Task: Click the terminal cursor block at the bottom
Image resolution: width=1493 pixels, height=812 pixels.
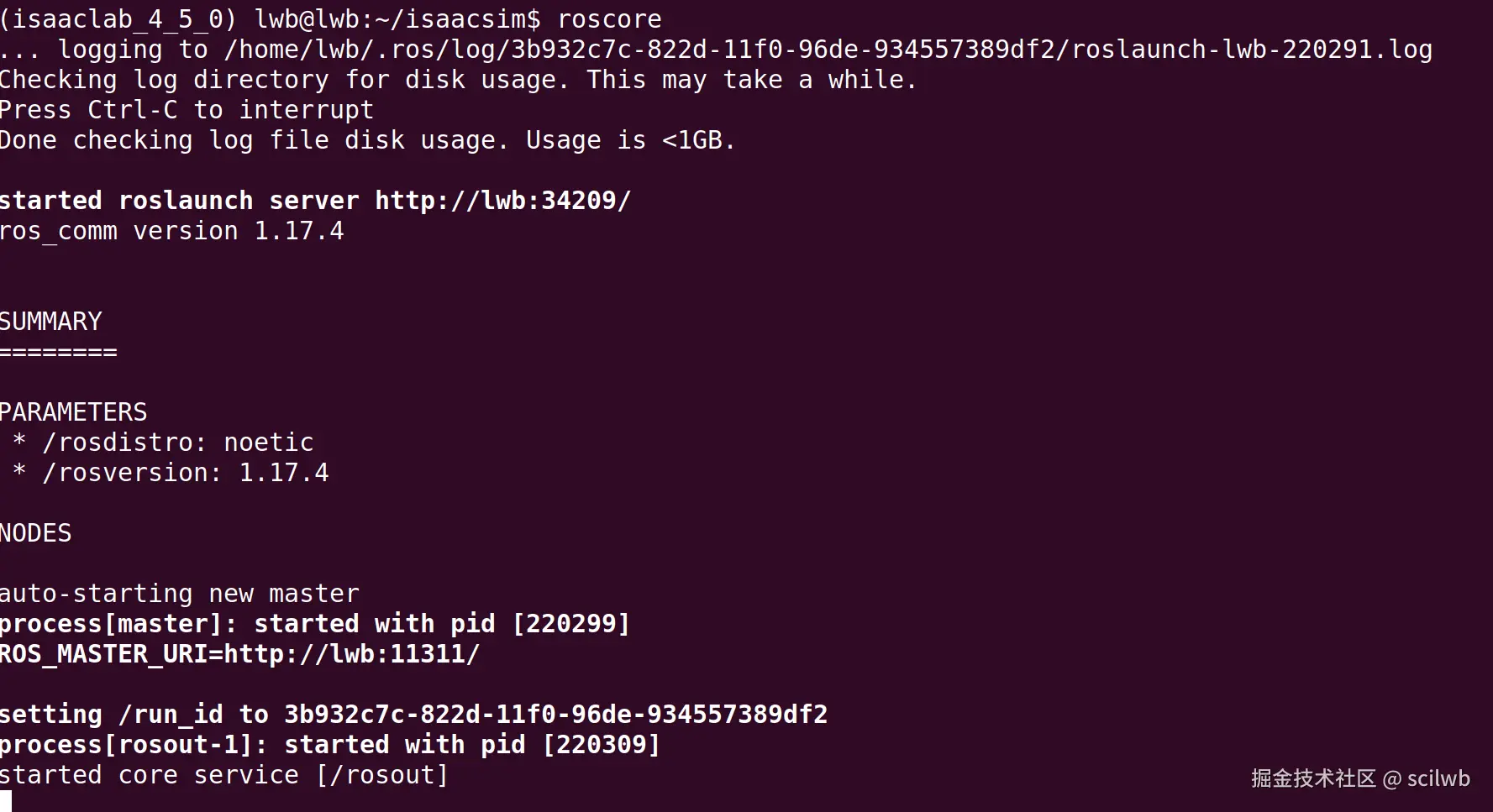Action: (6, 801)
